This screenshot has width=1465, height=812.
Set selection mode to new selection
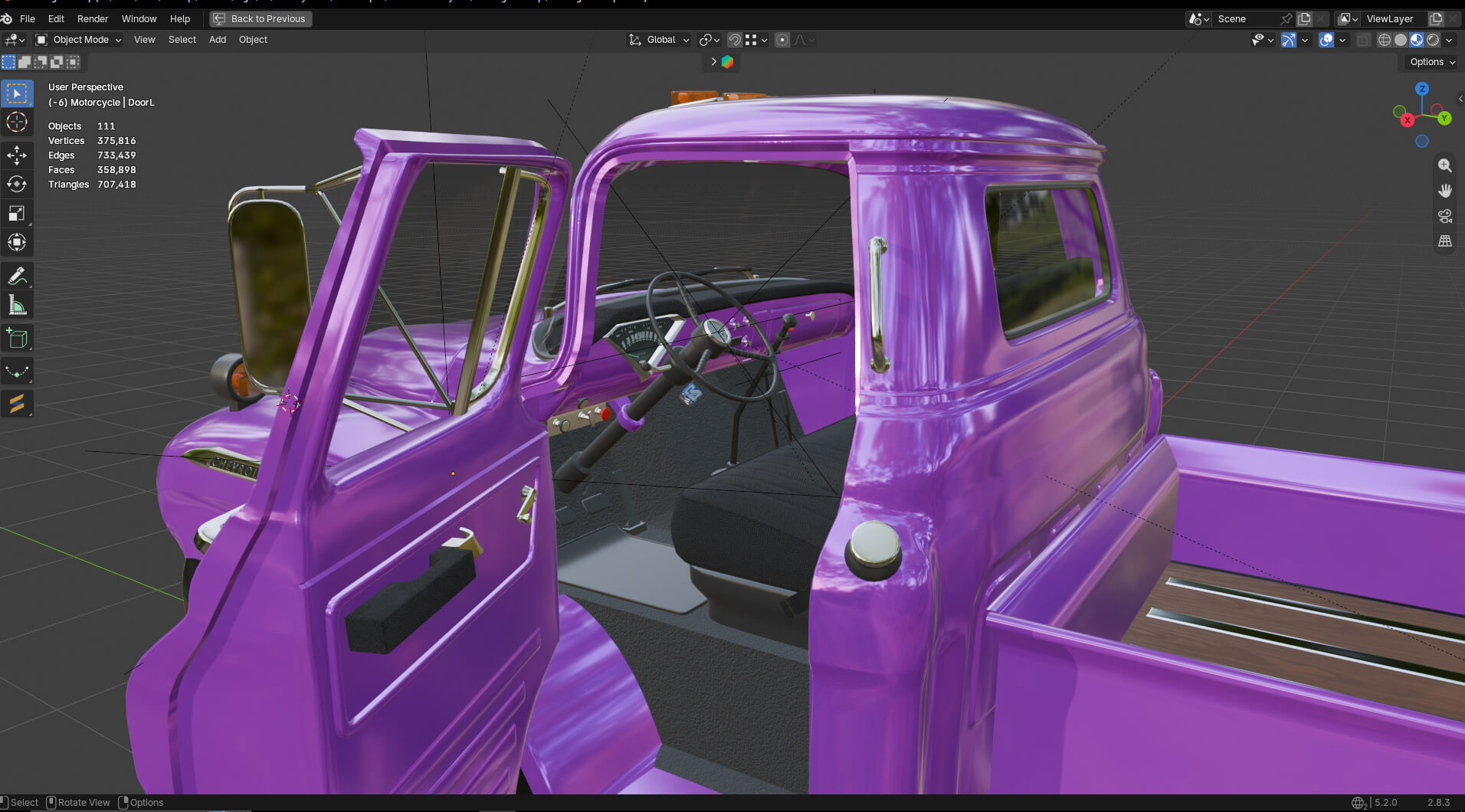click(8, 62)
